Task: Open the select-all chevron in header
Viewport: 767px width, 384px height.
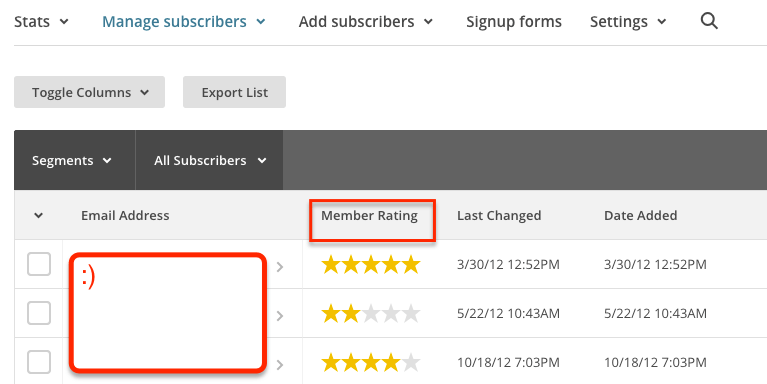Action: pos(38,215)
